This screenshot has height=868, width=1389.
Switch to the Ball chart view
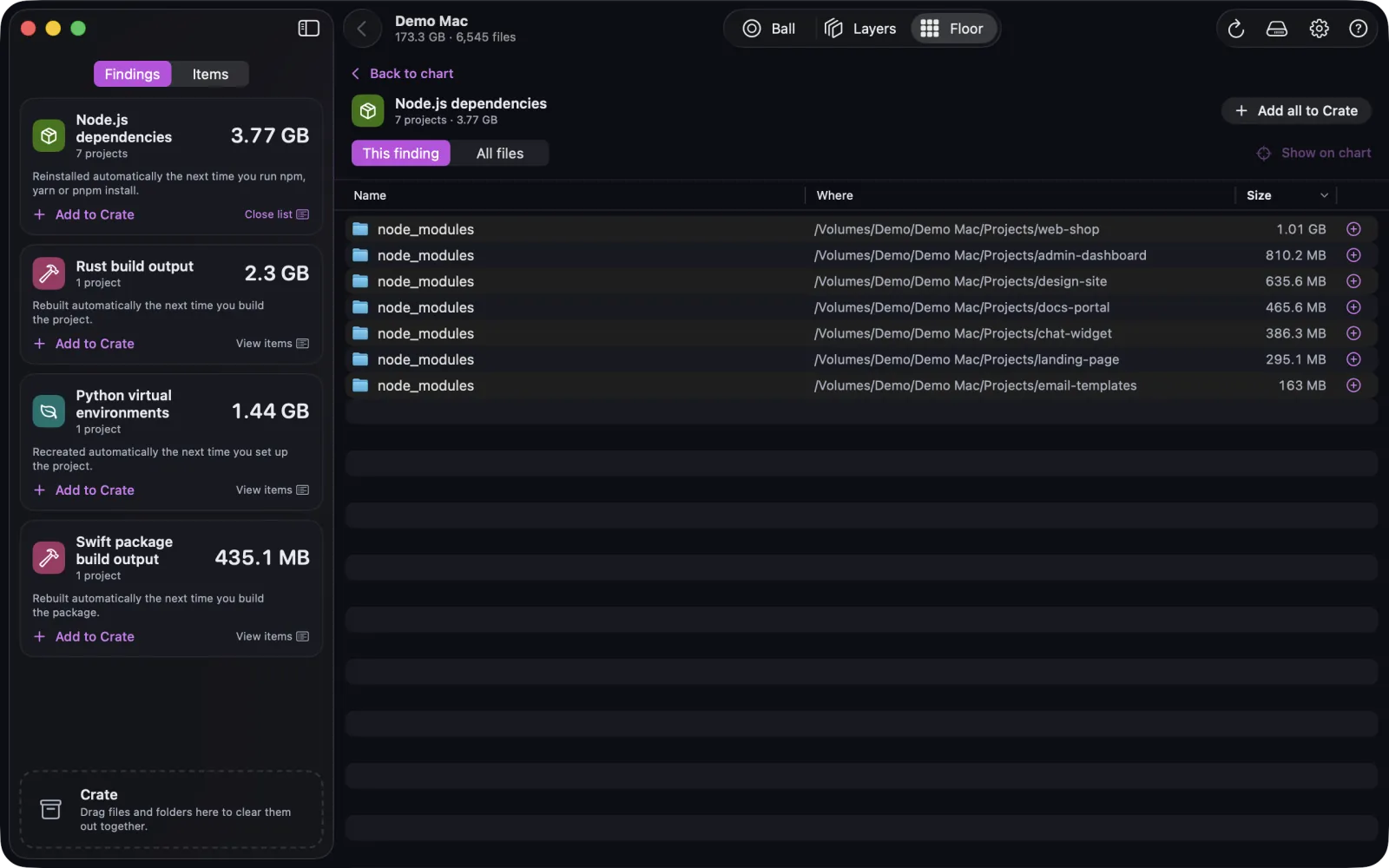point(769,29)
